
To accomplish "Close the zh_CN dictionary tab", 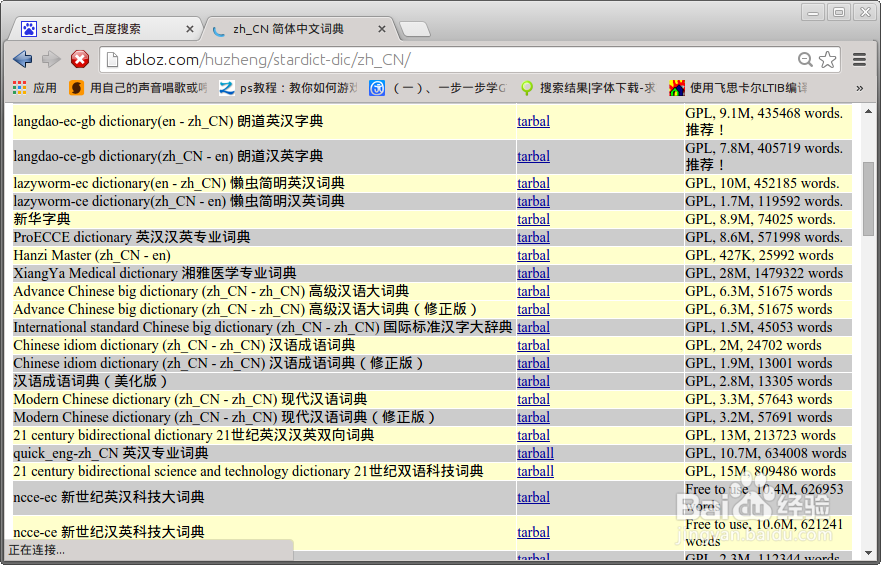I will (382, 29).
